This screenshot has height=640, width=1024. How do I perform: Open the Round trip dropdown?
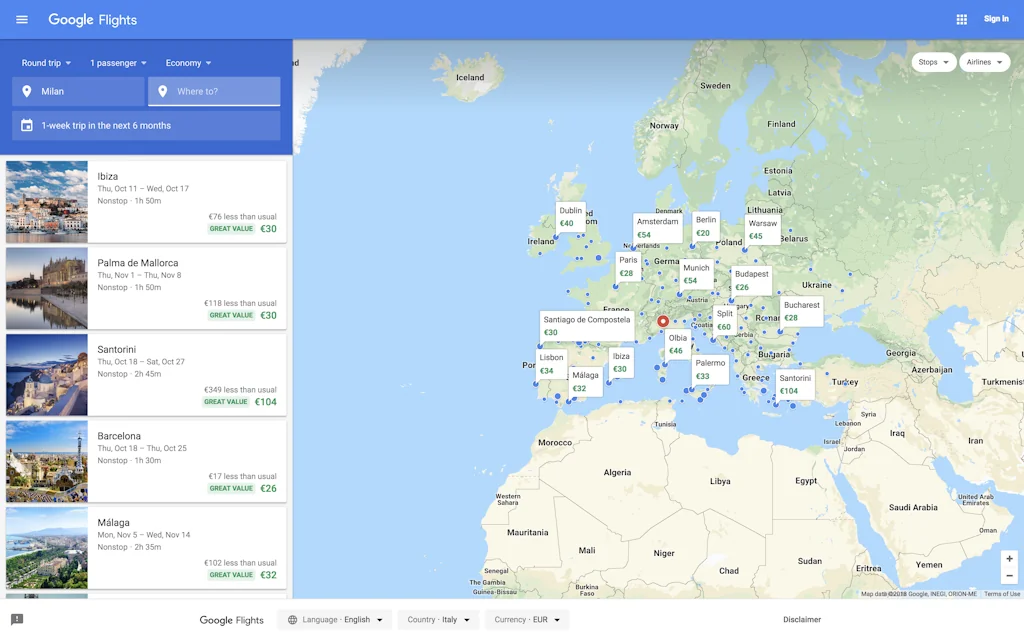tap(45, 62)
